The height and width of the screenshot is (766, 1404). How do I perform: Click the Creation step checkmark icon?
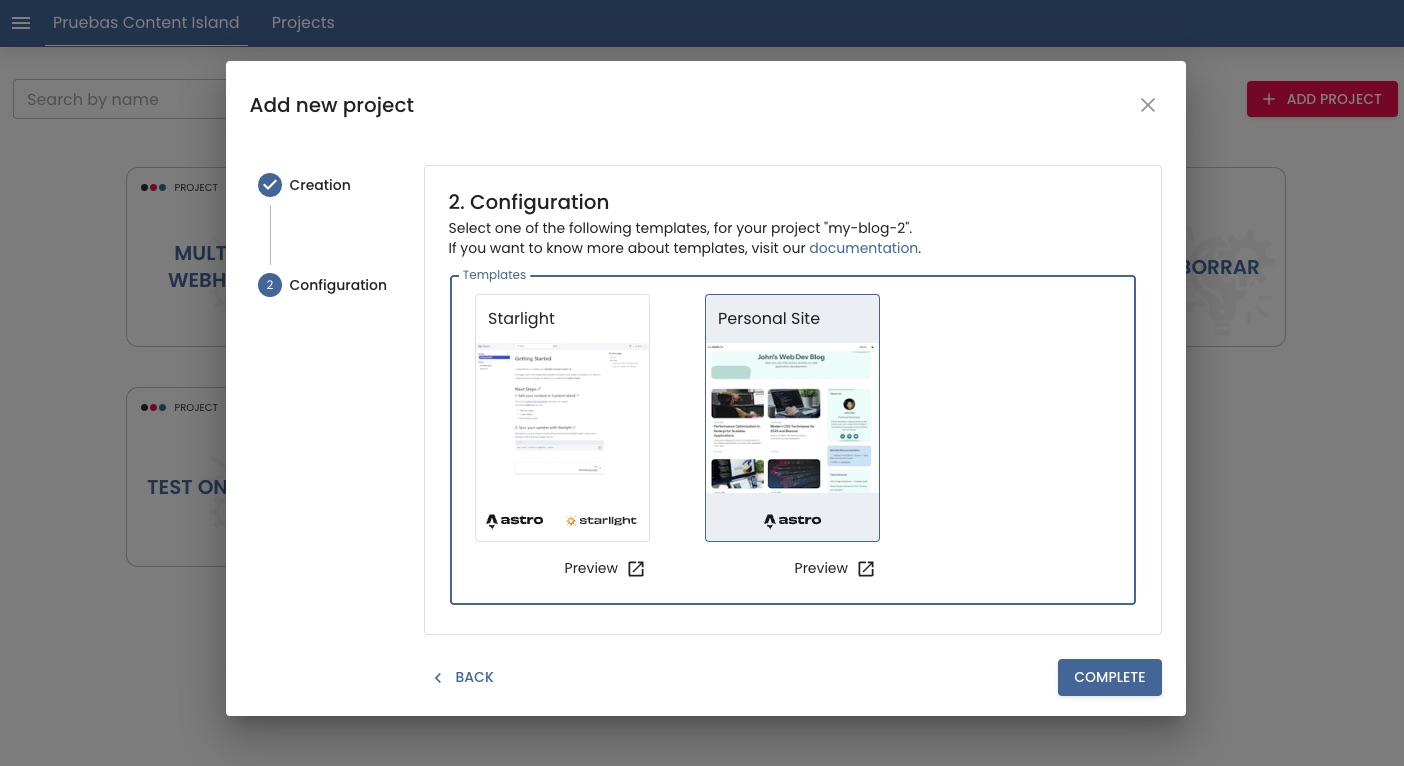coord(270,185)
